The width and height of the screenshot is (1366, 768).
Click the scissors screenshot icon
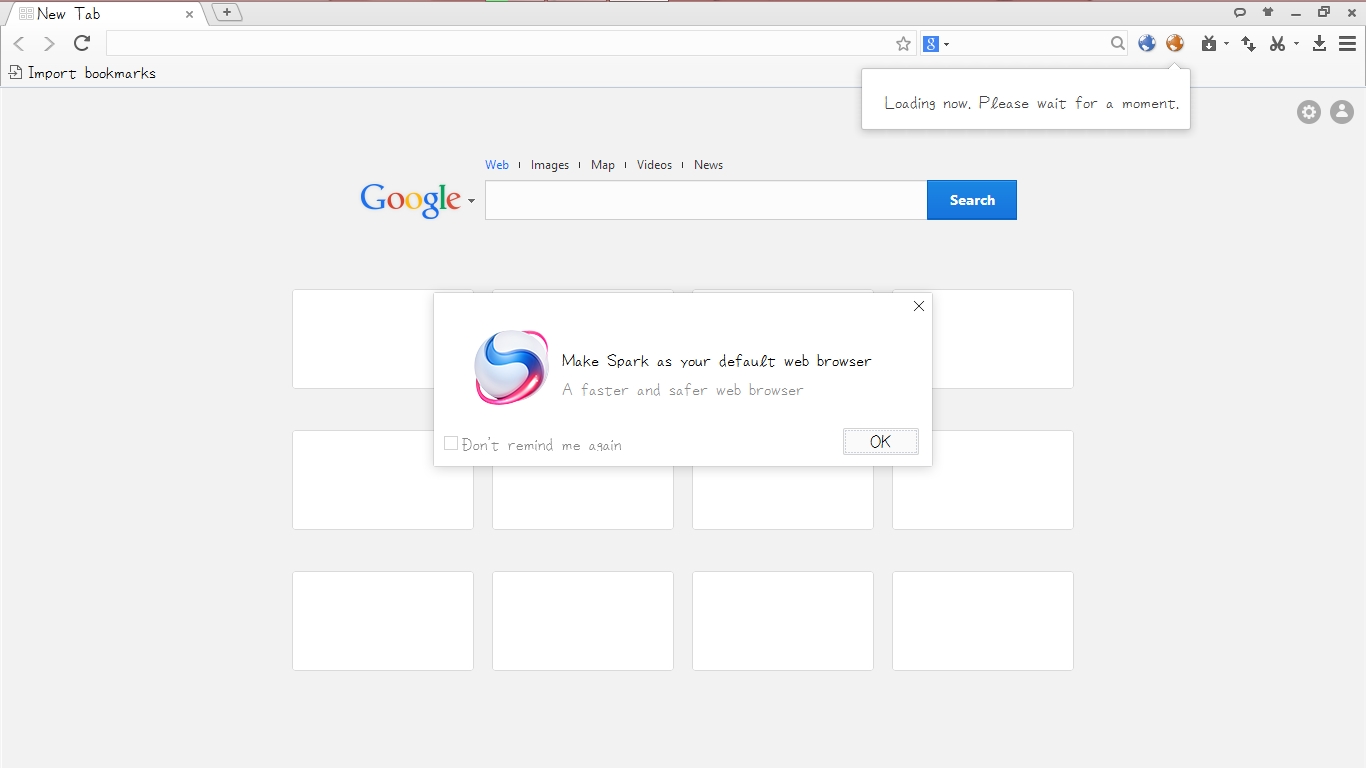[1277, 43]
